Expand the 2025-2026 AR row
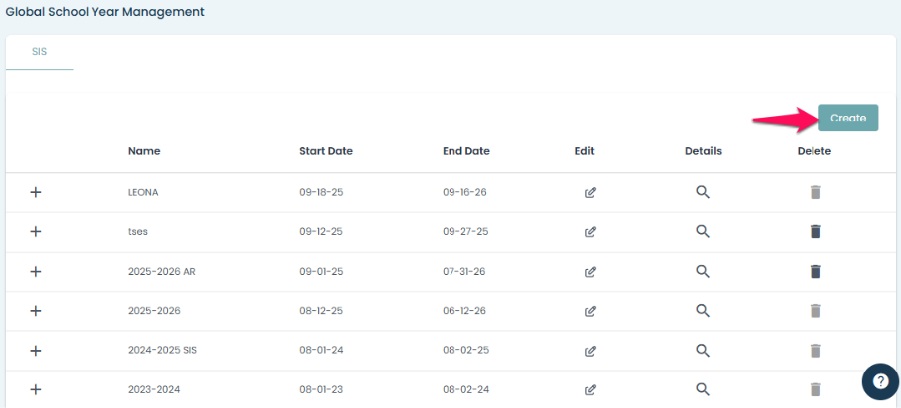901x408 pixels. (36, 271)
